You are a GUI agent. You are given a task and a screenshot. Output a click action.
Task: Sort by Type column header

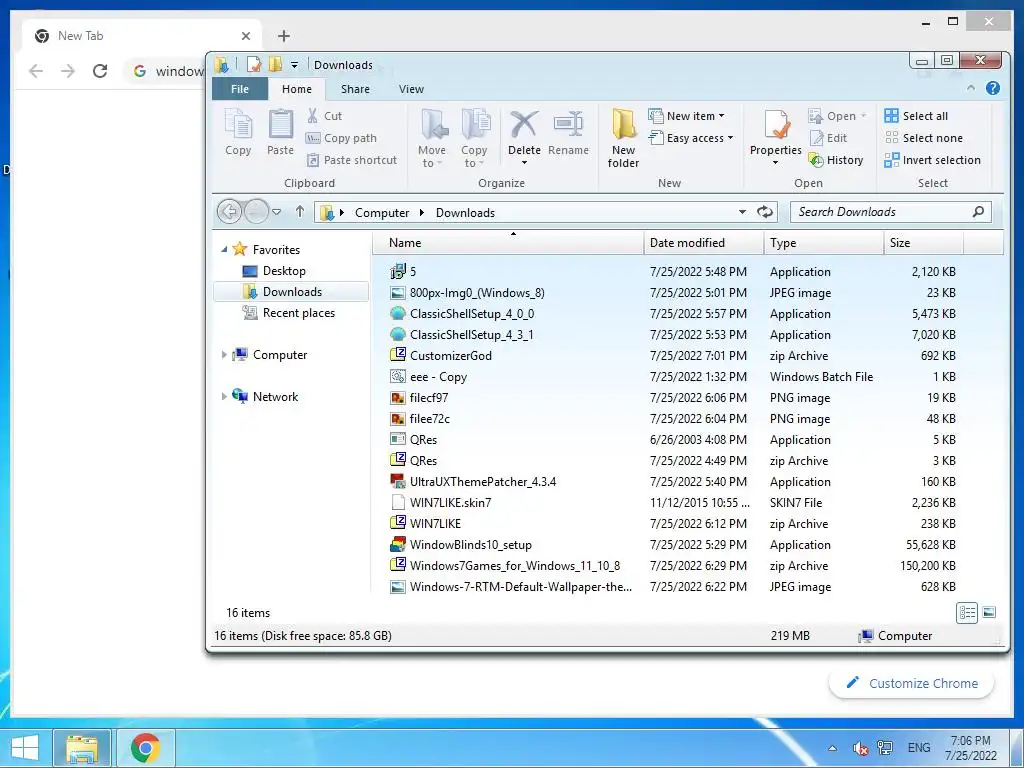click(823, 243)
